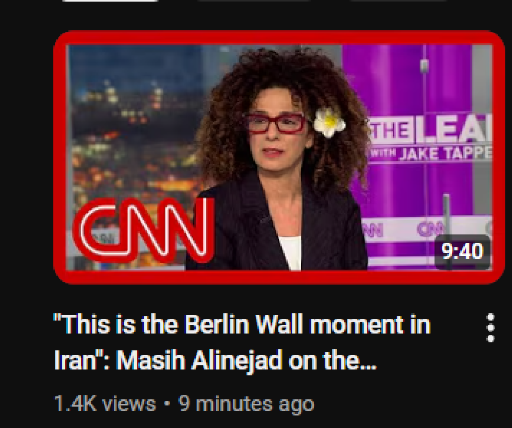Screen dimensions: 512x428
Task: Click "WITH JAKE TAPPER" banner text
Action: (431, 153)
